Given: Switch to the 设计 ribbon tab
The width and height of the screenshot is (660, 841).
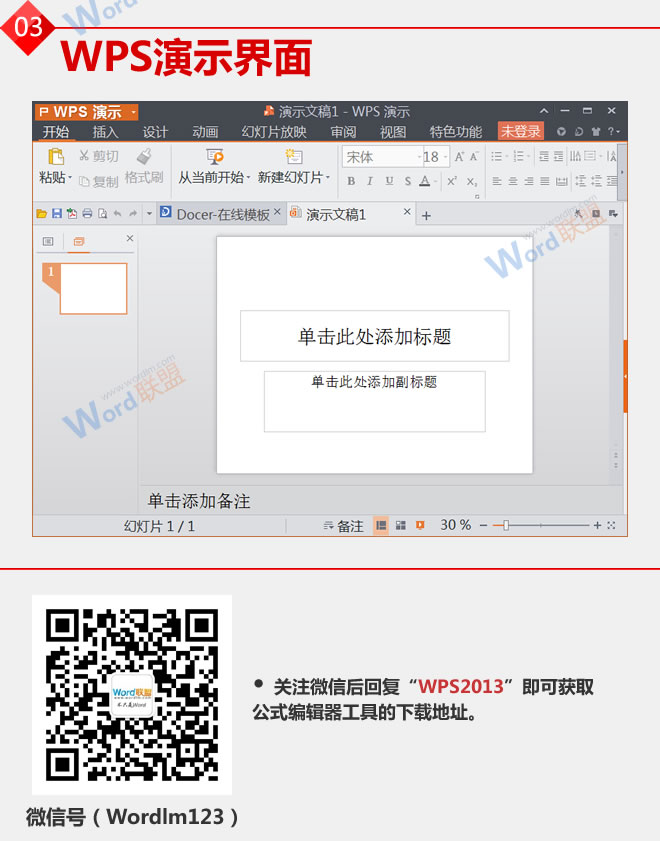Looking at the screenshot, I should [155, 132].
